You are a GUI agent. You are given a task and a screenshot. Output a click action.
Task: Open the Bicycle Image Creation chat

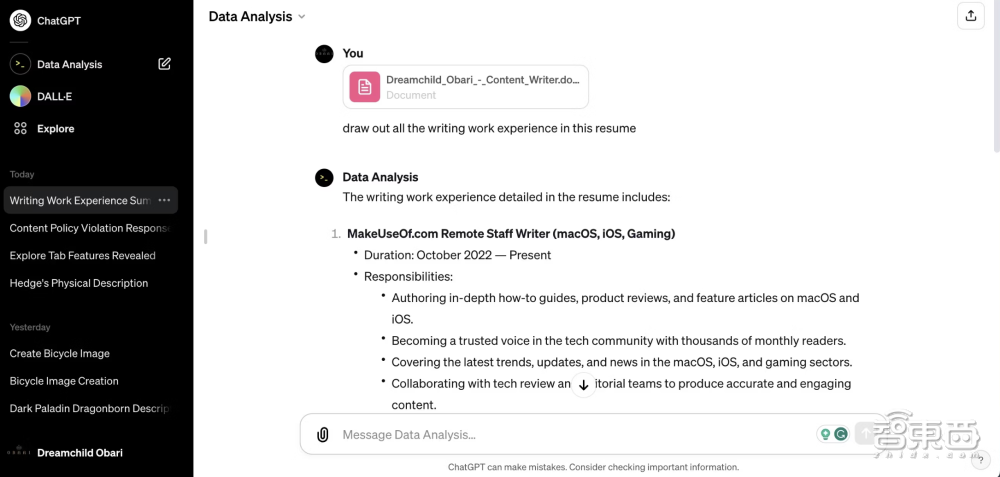64,381
